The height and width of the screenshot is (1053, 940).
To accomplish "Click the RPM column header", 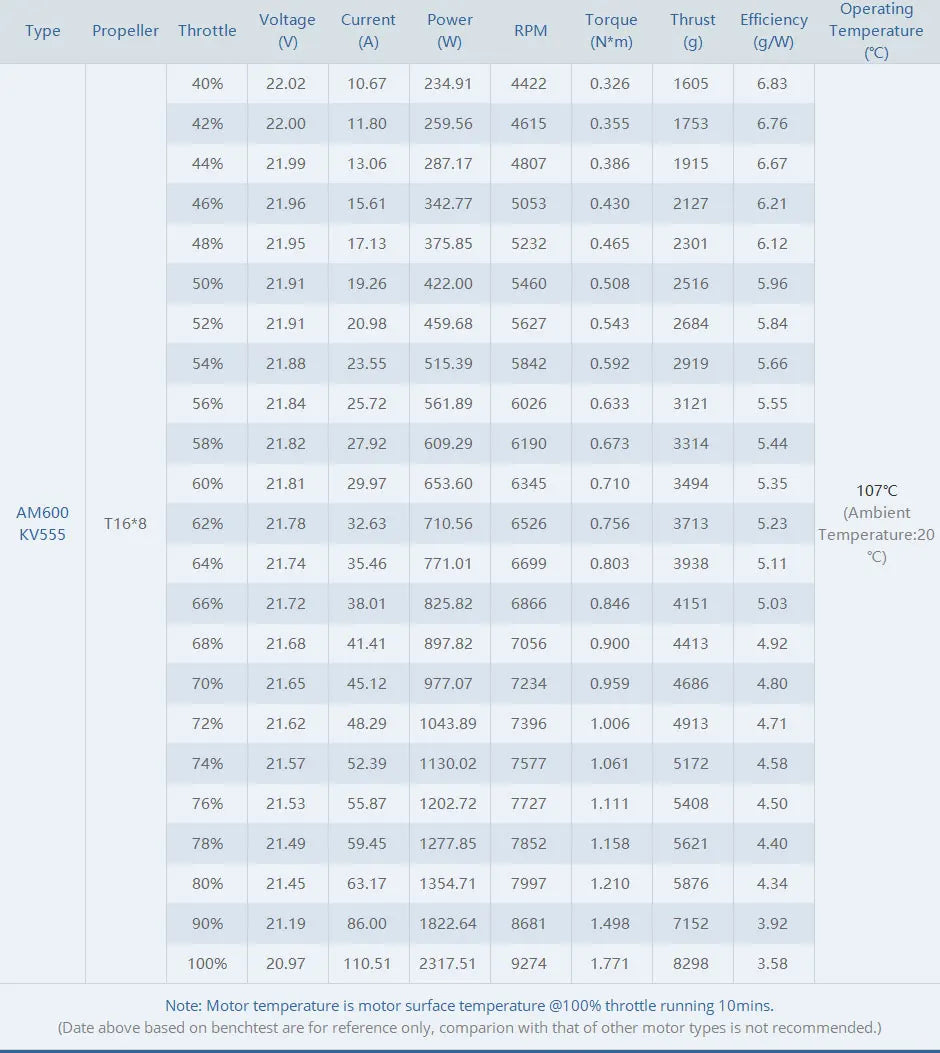I will pos(530,31).
